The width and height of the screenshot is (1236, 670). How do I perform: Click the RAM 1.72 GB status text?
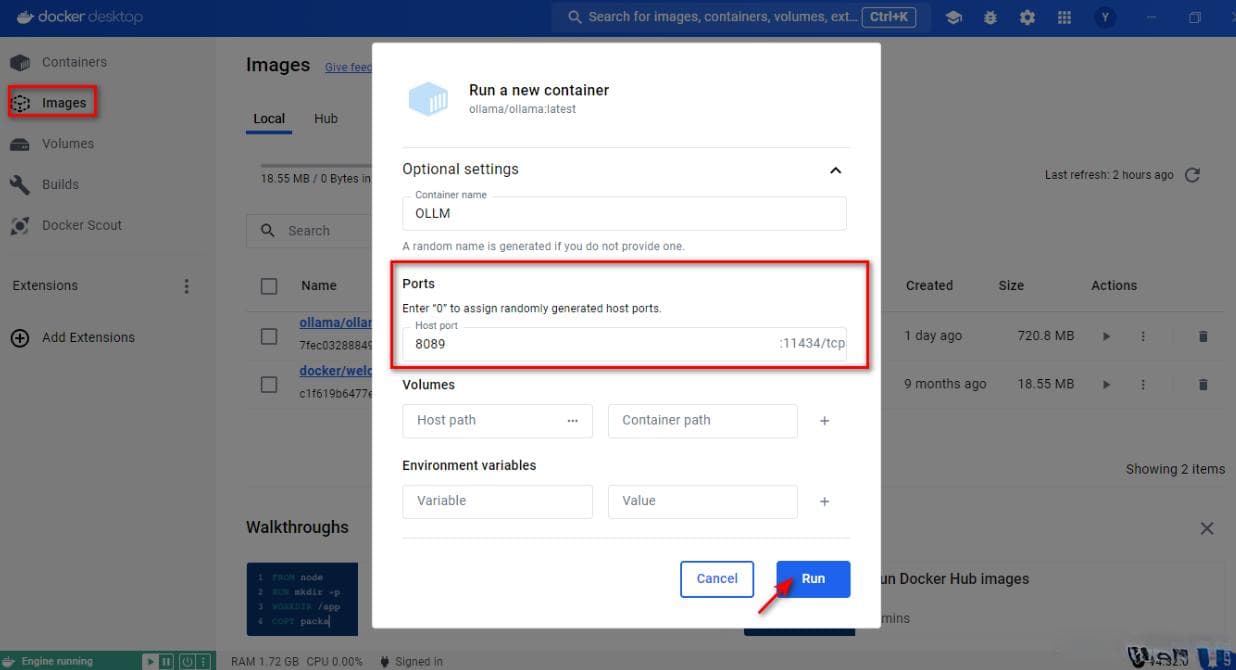[263, 661]
